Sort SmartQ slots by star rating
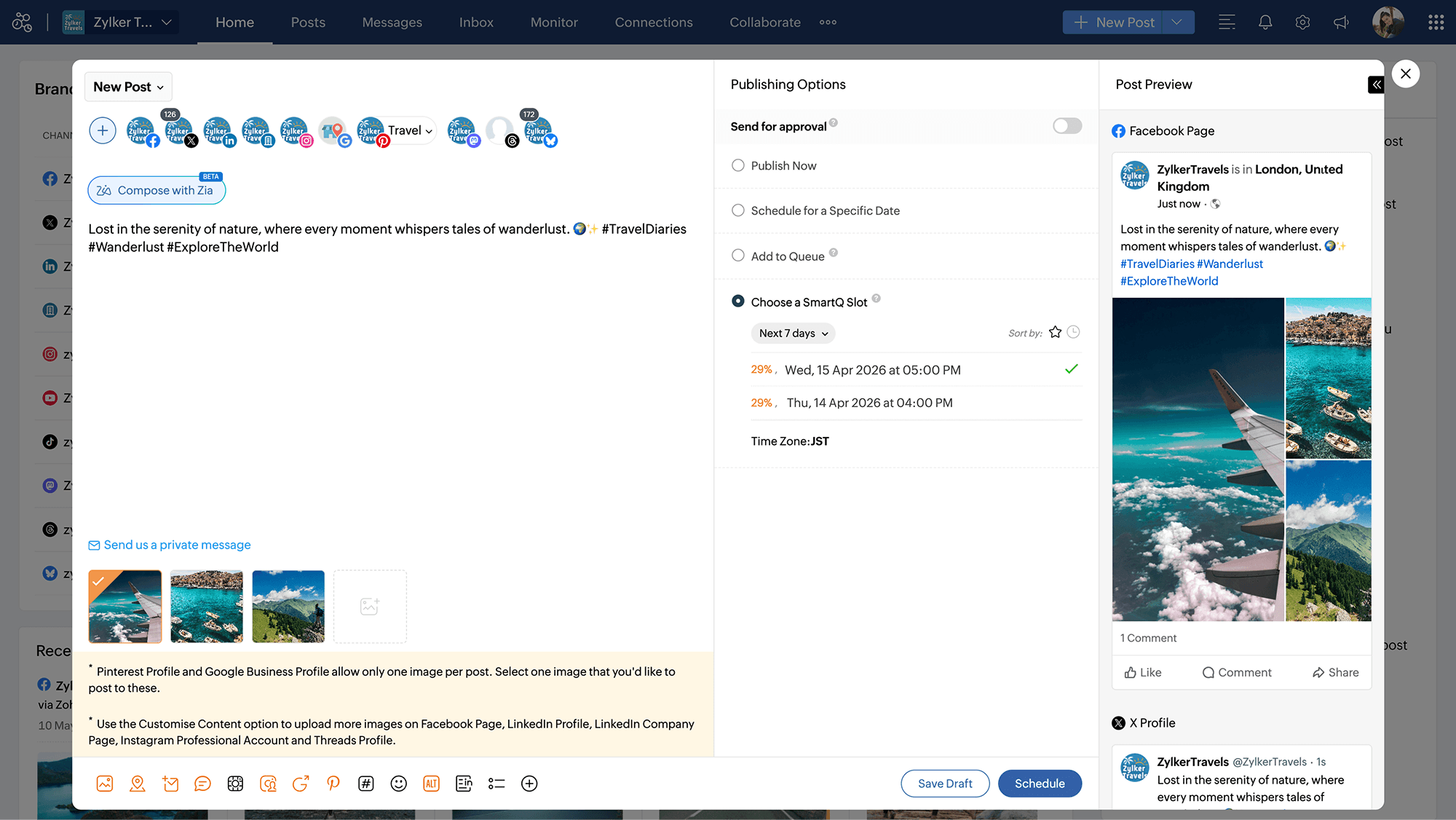1456x820 pixels. click(x=1055, y=332)
